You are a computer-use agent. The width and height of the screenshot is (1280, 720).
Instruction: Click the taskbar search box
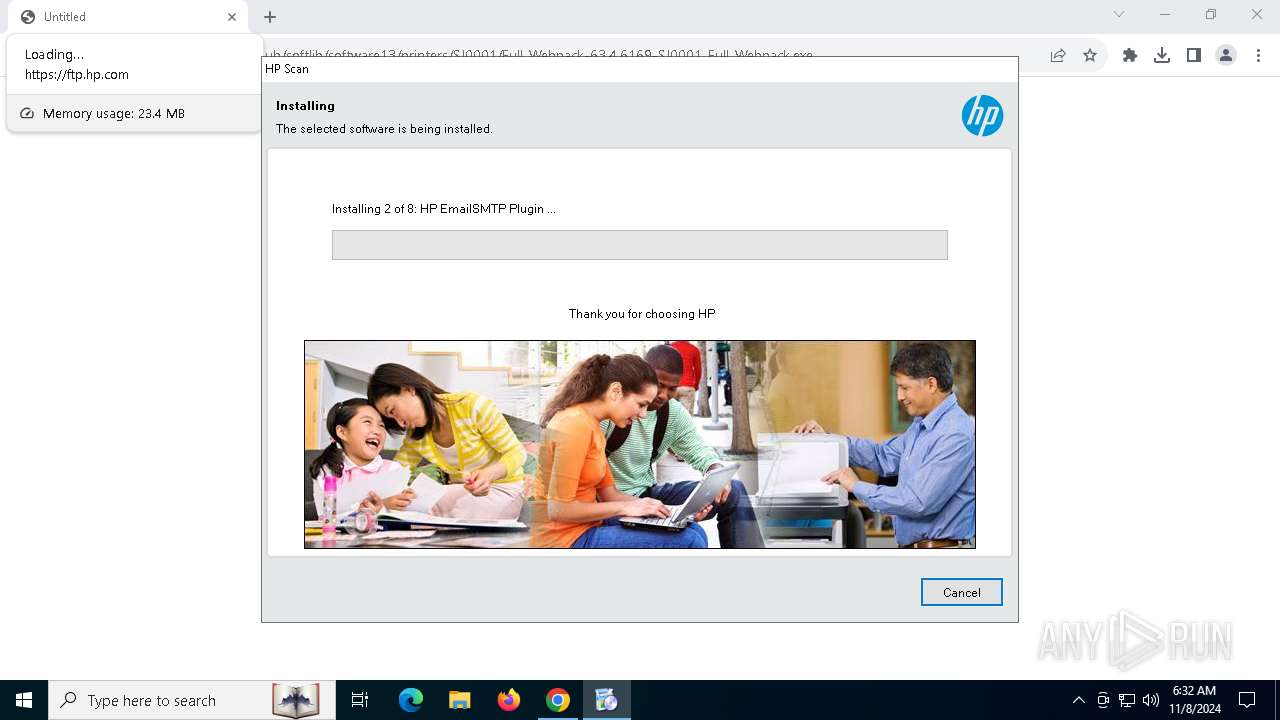point(190,700)
